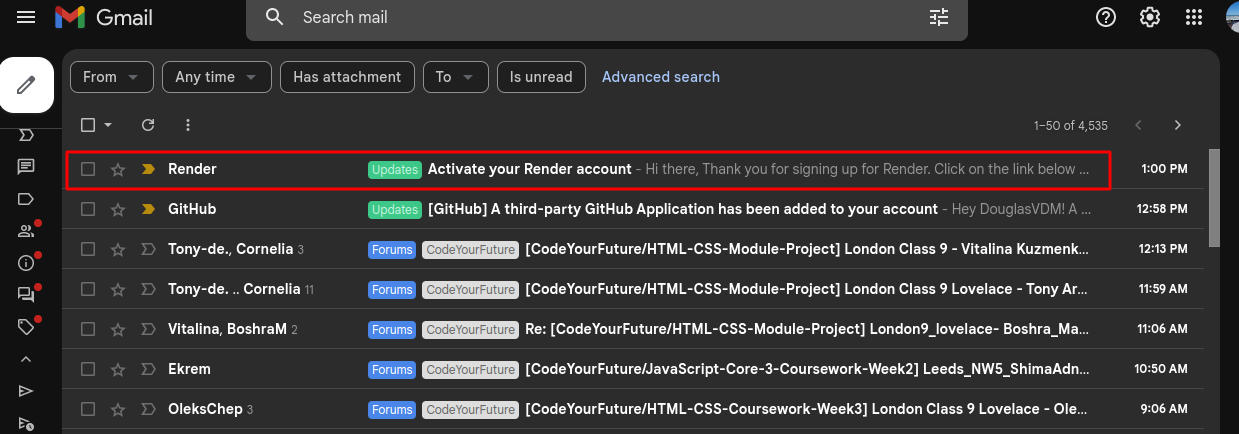Open the Google apps grid
This screenshot has height=434, width=1239.
pos(1193,17)
